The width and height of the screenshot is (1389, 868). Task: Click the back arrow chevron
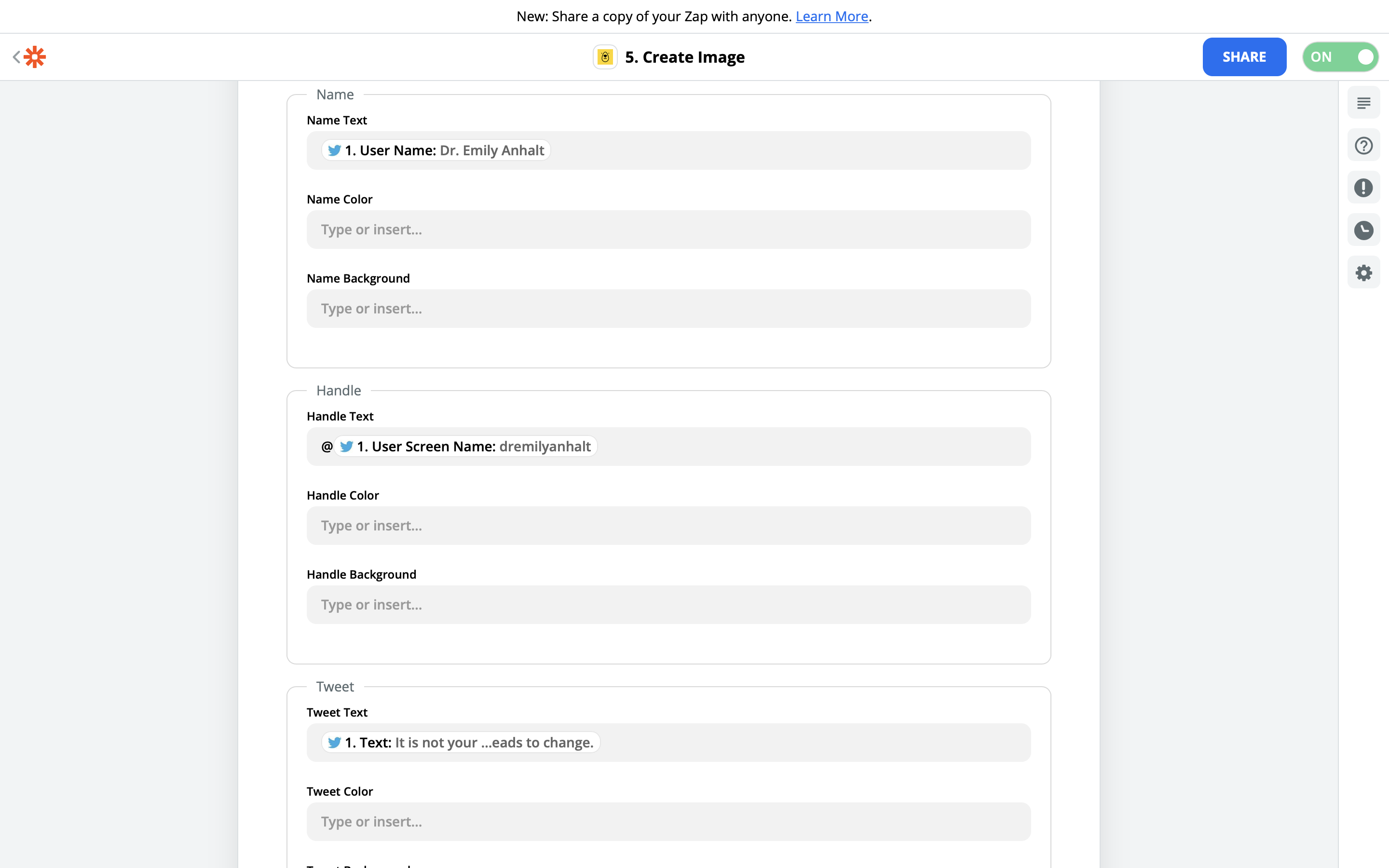pyautogui.click(x=16, y=57)
